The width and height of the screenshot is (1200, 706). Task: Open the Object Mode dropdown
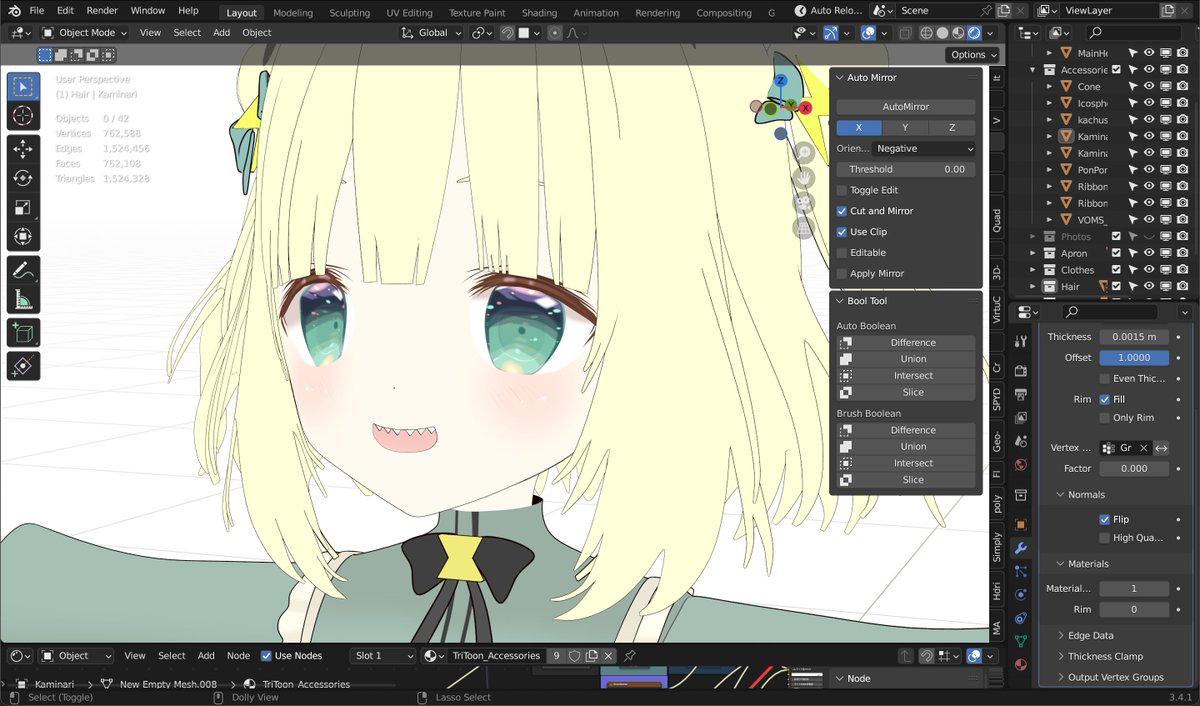84,32
